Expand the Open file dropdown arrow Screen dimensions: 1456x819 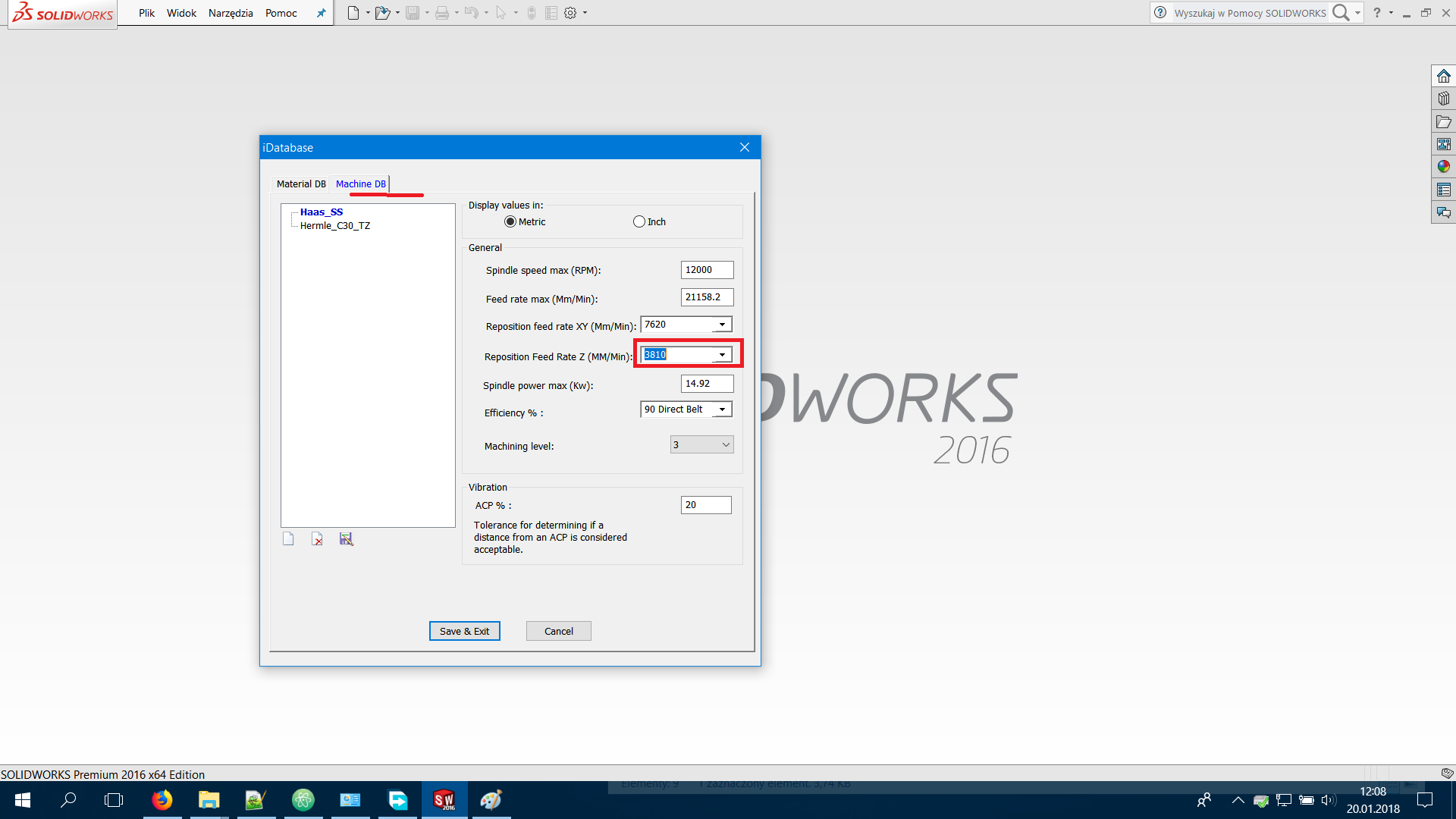[x=397, y=13]
